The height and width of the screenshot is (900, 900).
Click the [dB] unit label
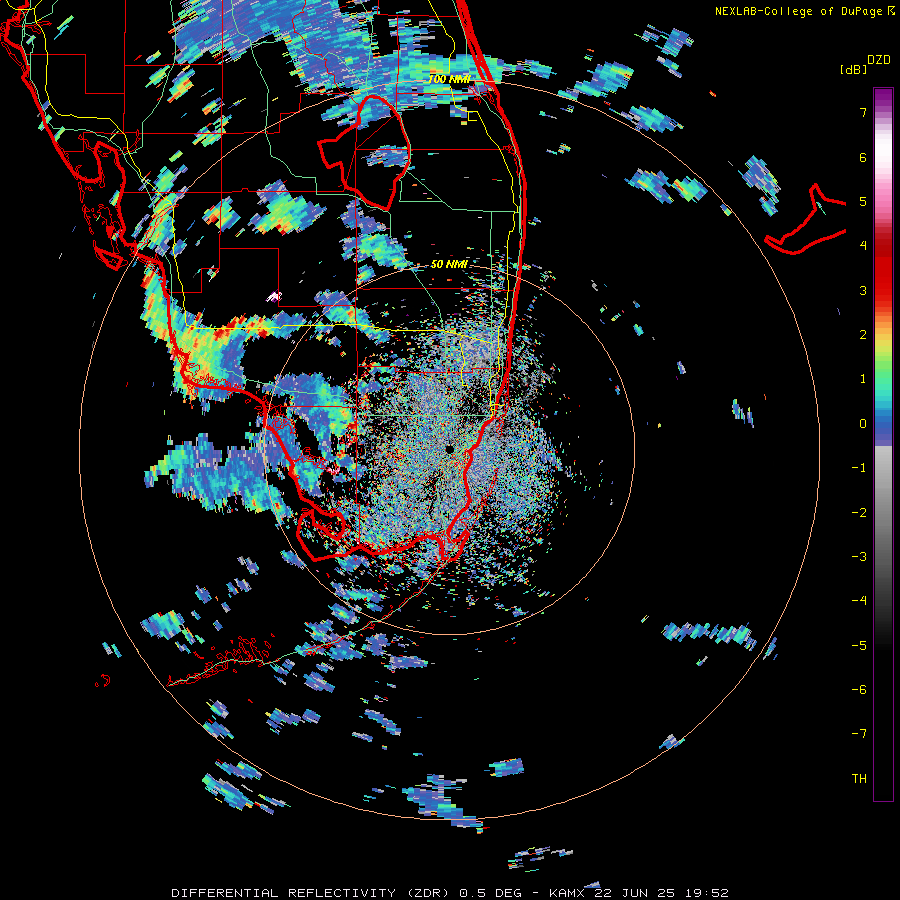[x=853, y=69]
